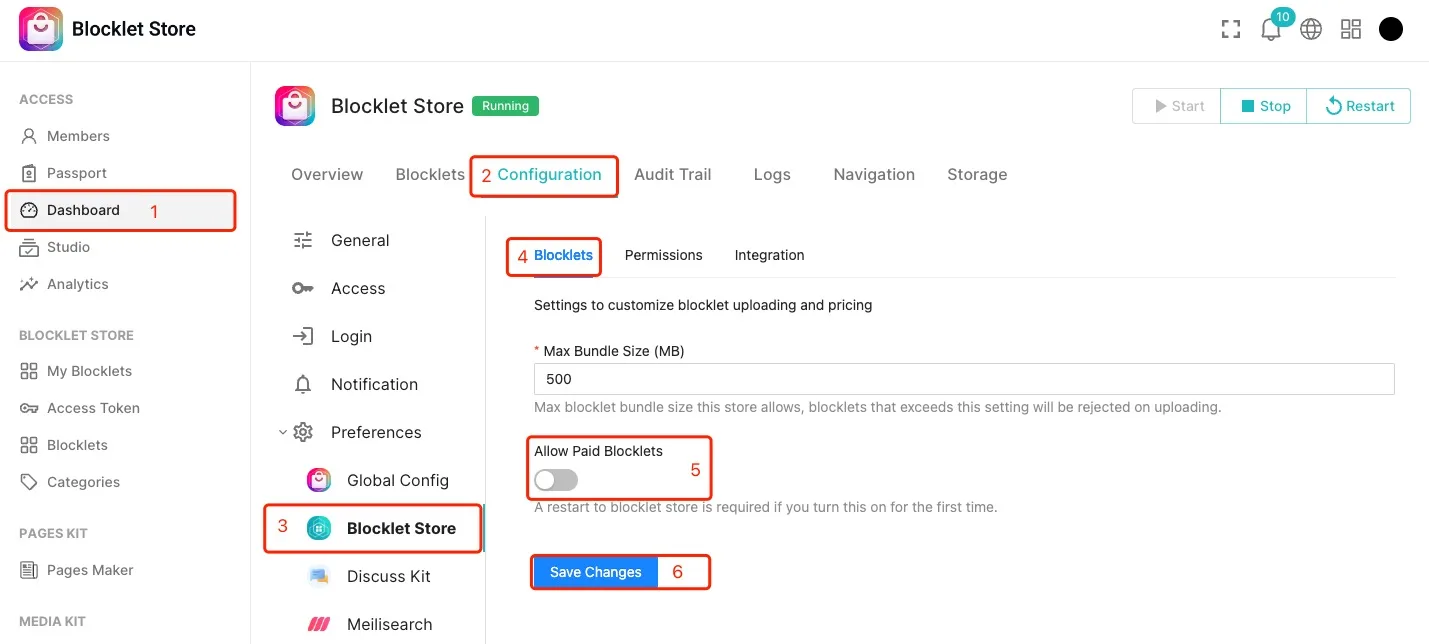Open notifications bell icon

tap(1271, 30)
